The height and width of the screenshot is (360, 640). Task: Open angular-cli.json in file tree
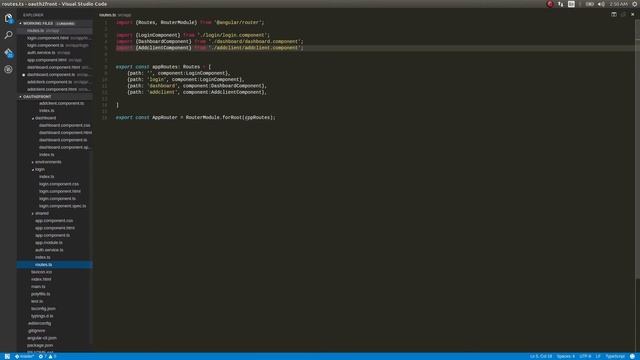coord(42,338)
